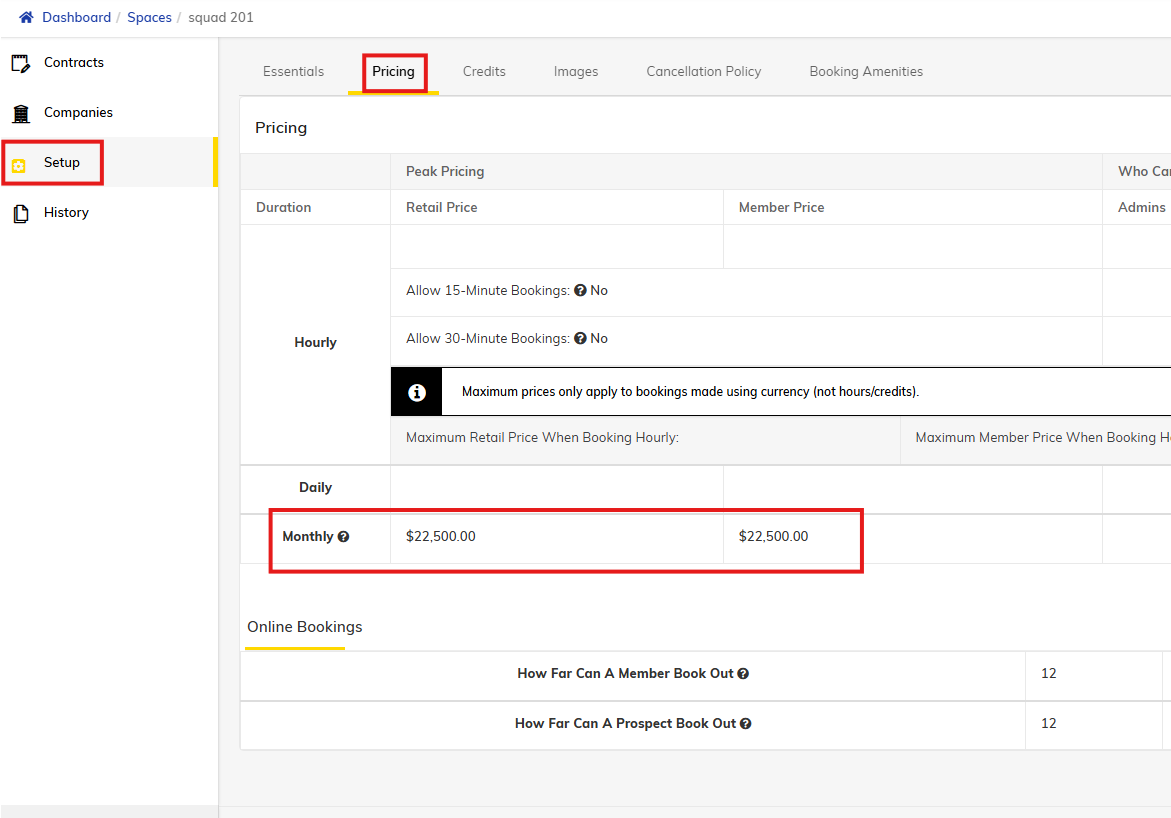
Task: Click the Monthly retail price $22,500.00 cell
Action: (x=441, y=537)
